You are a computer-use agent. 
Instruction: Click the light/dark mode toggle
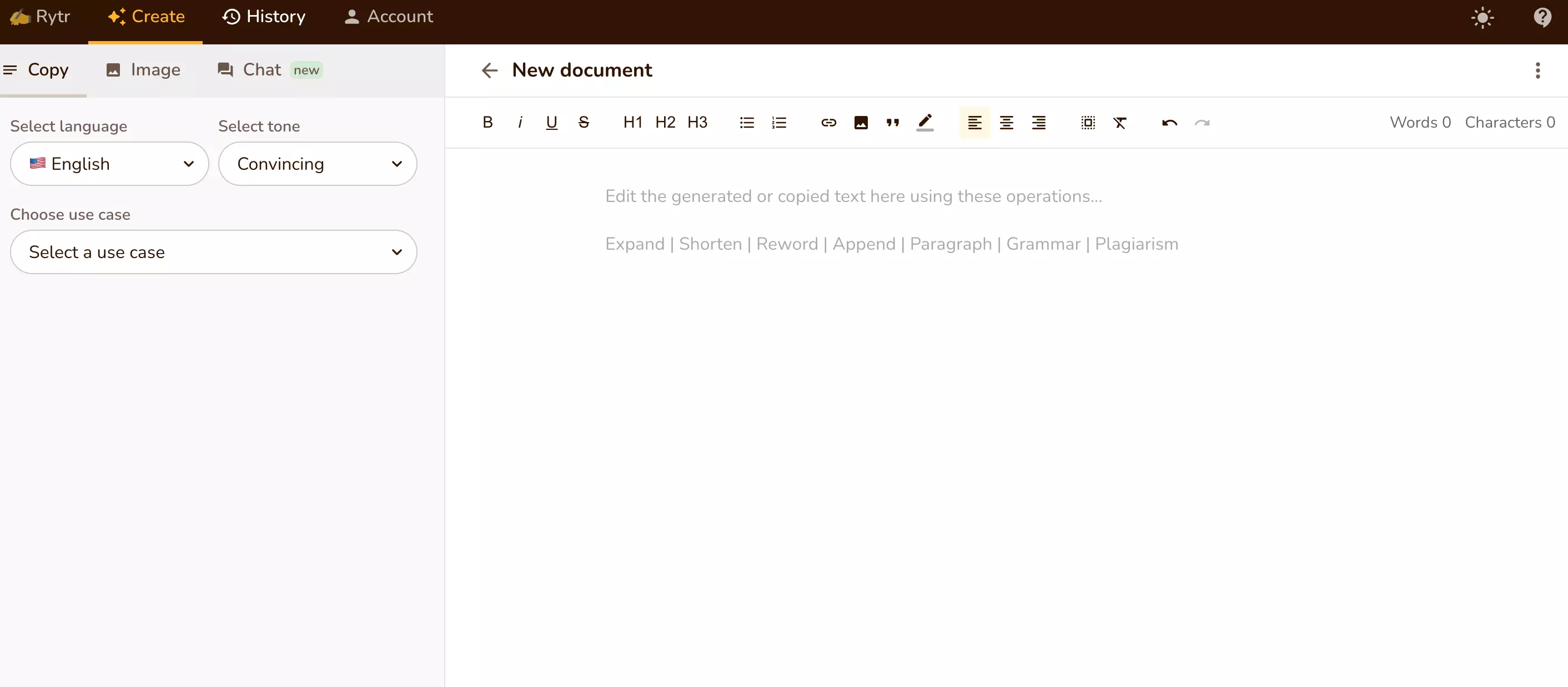1483,17
